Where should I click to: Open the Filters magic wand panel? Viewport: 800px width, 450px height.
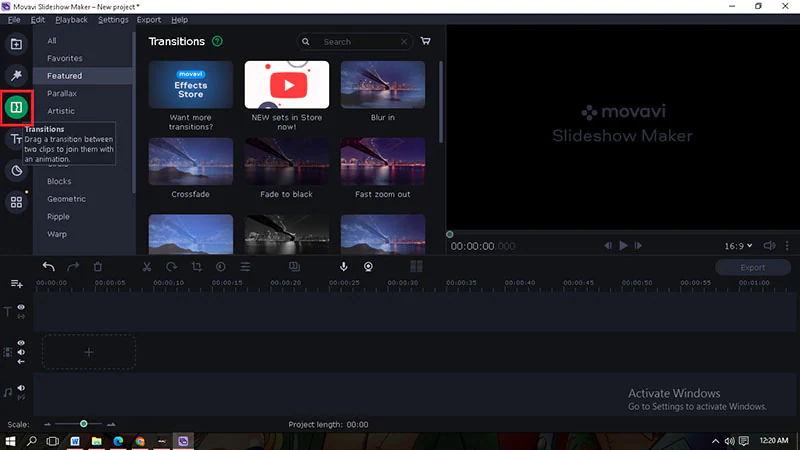click(16, 76)
